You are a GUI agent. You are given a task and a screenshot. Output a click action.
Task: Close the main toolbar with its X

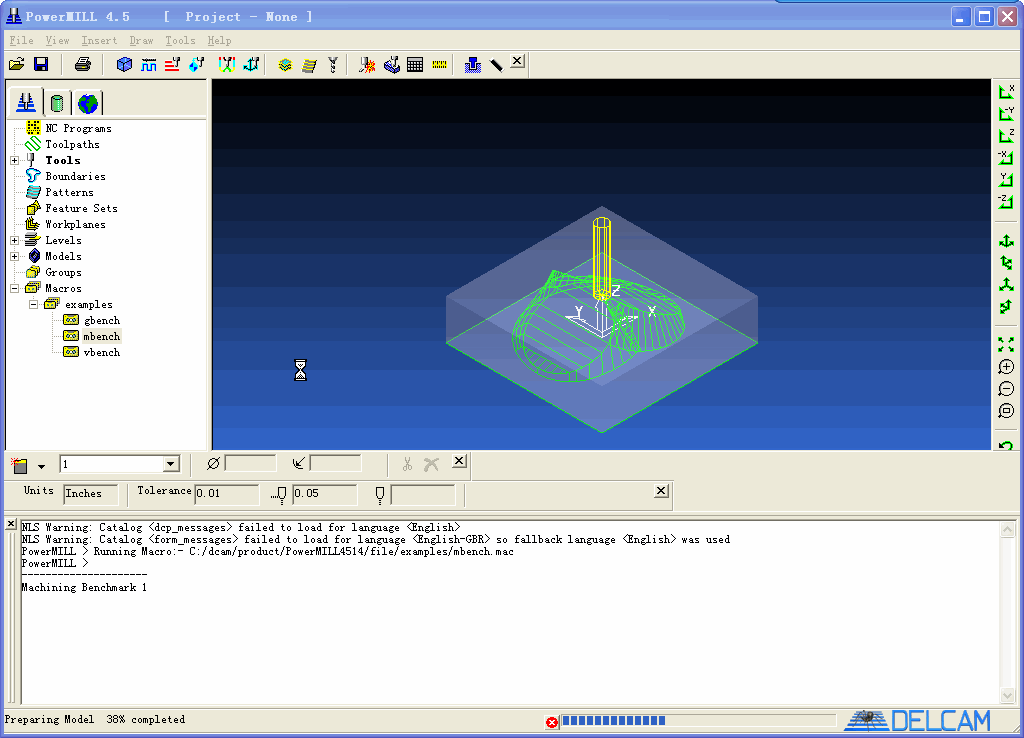pos(517,61)
